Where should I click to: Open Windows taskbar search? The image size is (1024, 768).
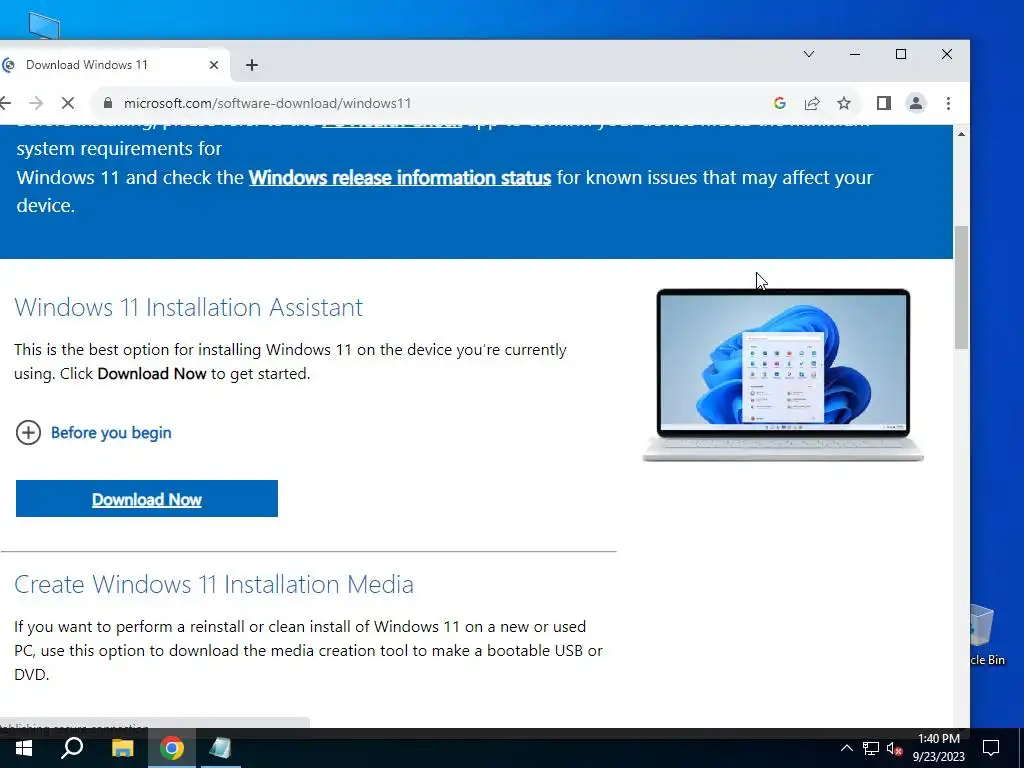(72, 748)
